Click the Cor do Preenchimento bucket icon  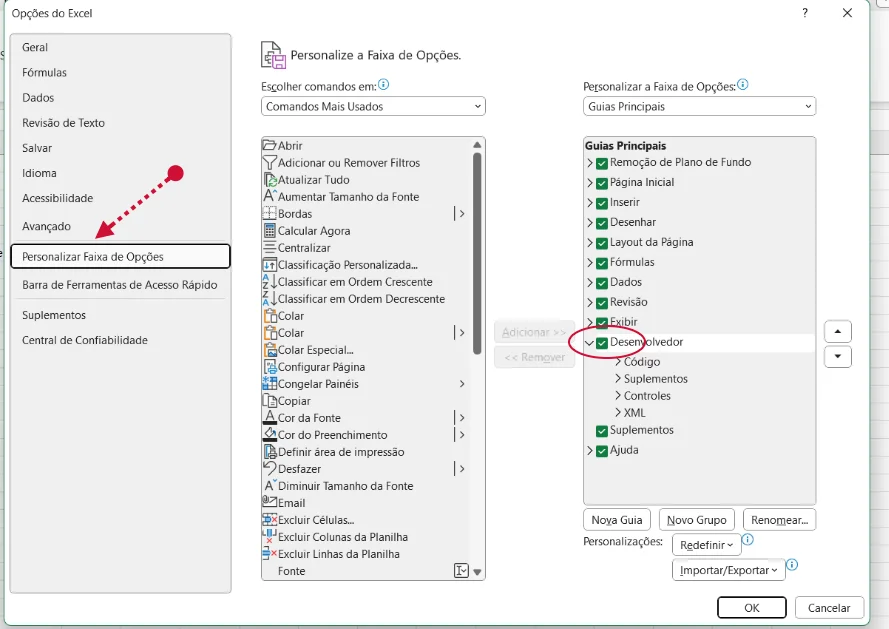pos(270,434)
